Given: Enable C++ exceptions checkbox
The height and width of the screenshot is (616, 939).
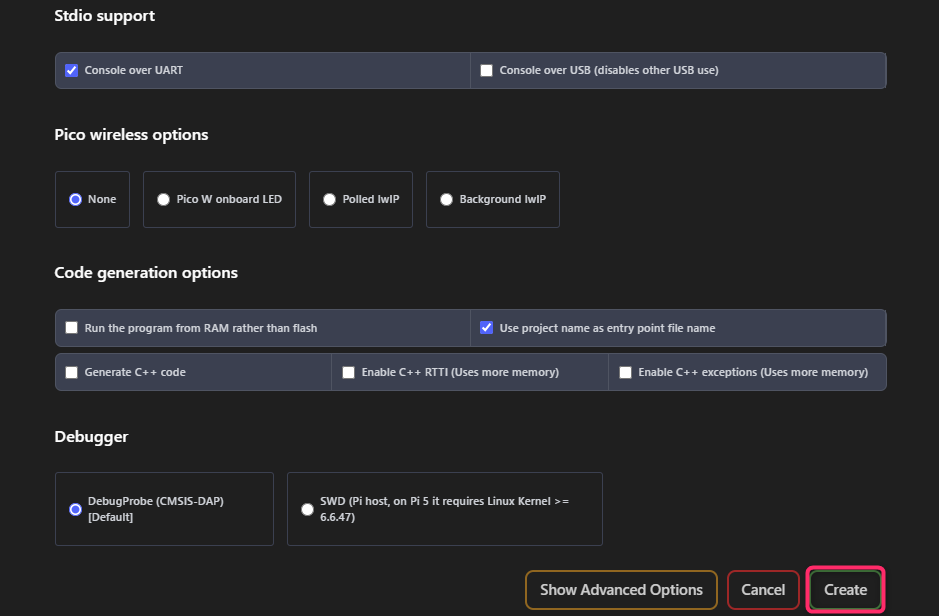Looking at the screenshot, I should [625, 372].
